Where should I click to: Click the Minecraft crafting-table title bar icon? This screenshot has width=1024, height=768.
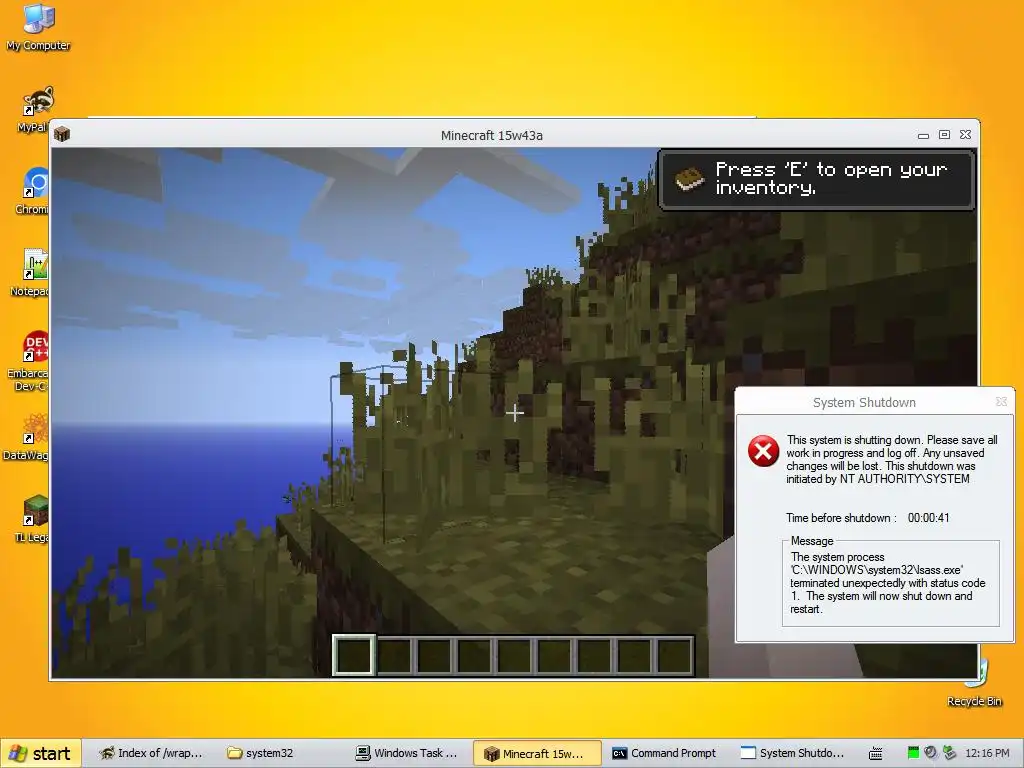click(x=62, y=135)
